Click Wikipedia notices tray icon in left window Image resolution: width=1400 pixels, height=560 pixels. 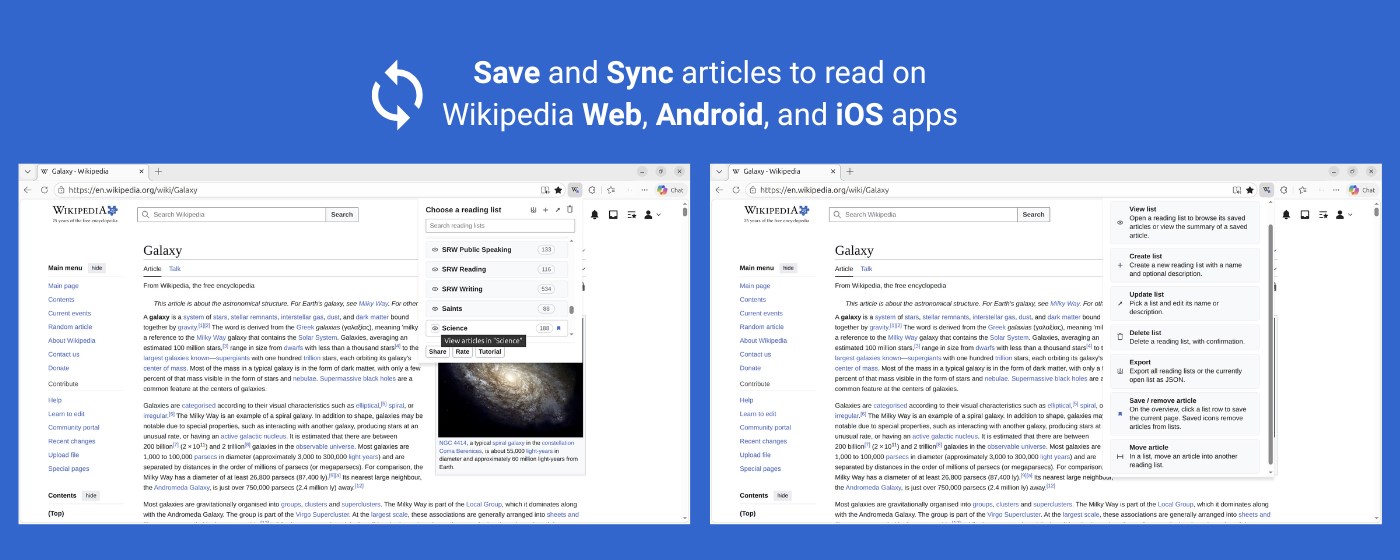pyautogui.click(x=613, y=214)
